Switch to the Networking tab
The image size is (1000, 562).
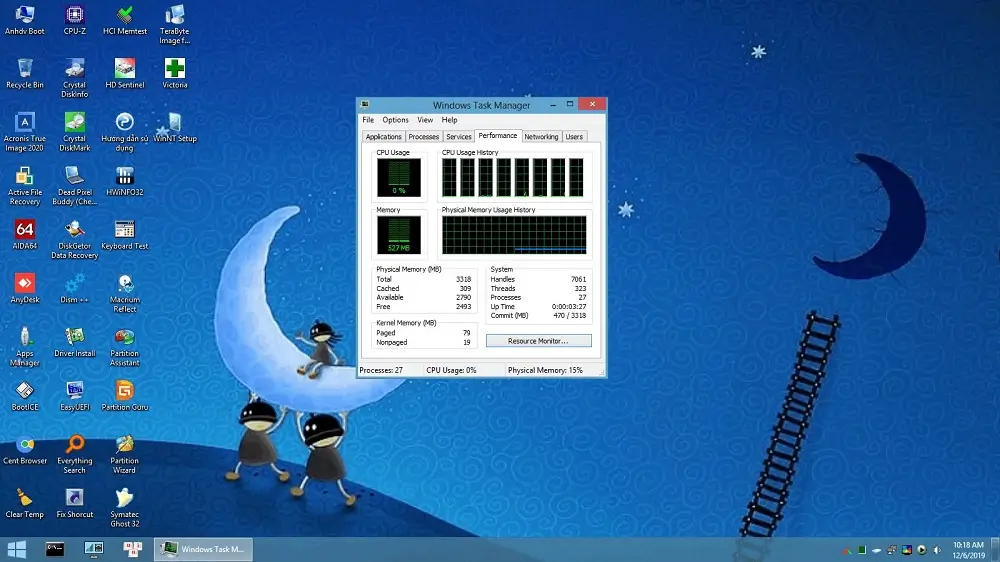pyautogui.click(x=541, y=137)
